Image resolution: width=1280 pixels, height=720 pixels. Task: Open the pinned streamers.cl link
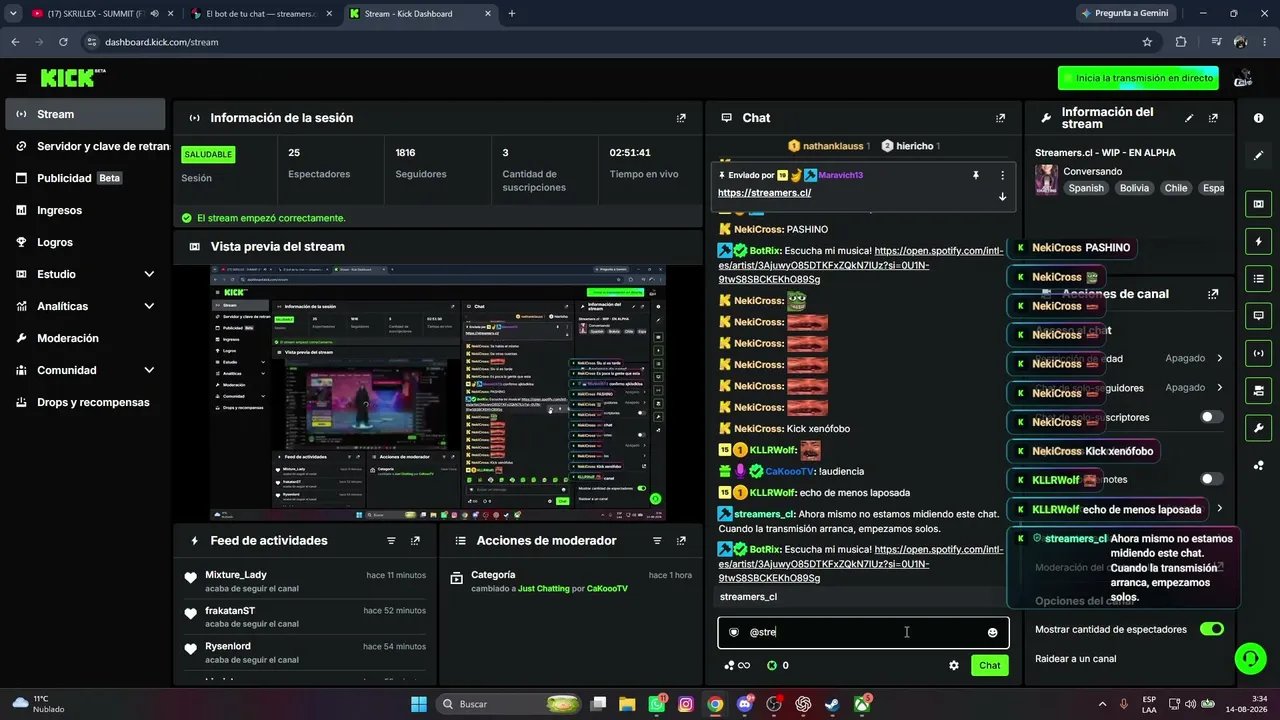(765, 193)
